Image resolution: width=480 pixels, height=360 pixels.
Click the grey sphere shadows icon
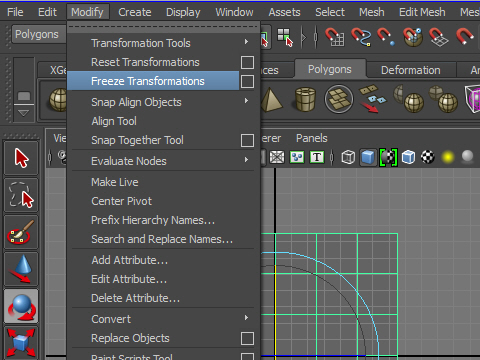[467, 156]
